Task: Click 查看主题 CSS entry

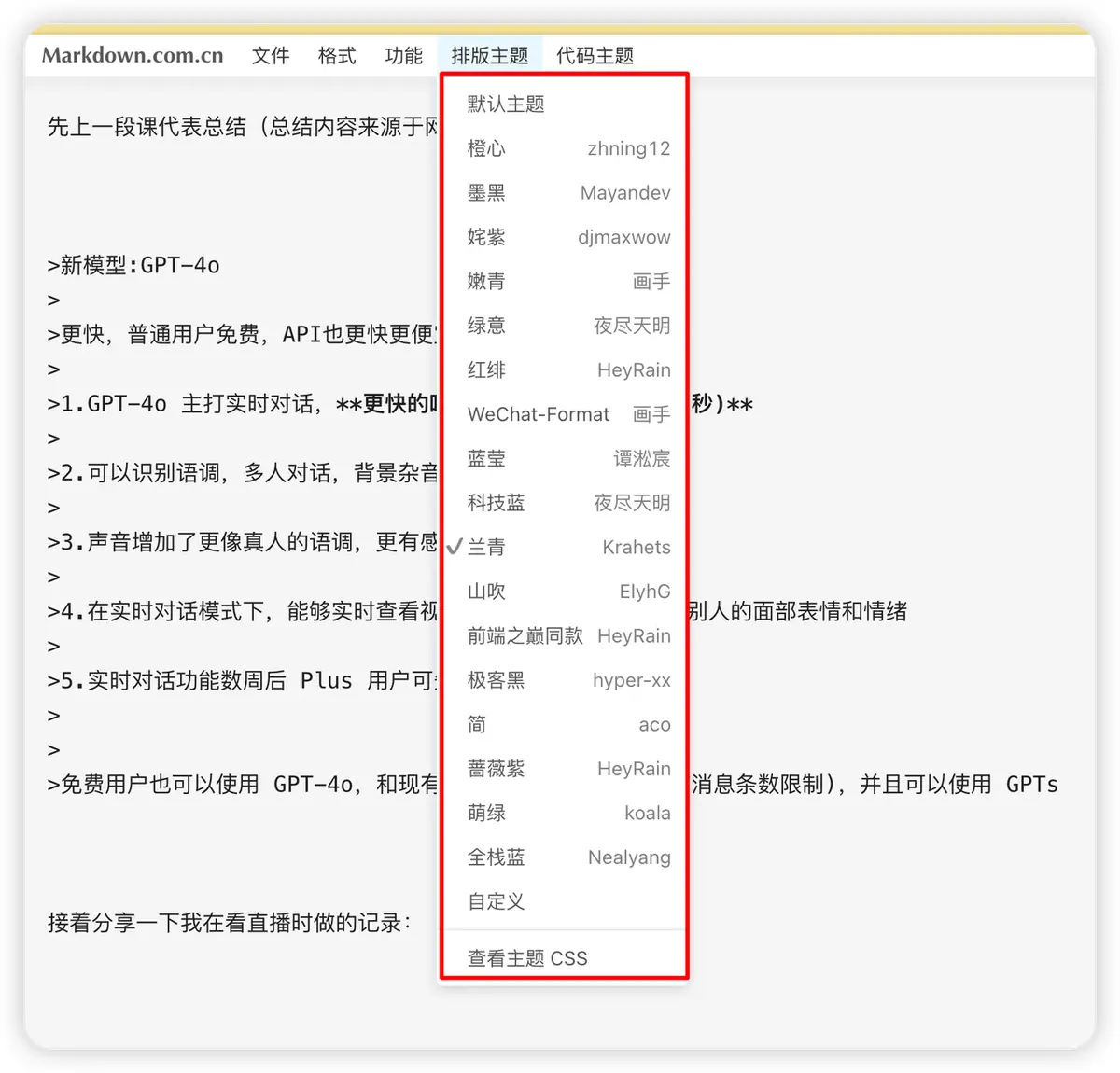Action: pyautogui.click(x=565, y=958)
